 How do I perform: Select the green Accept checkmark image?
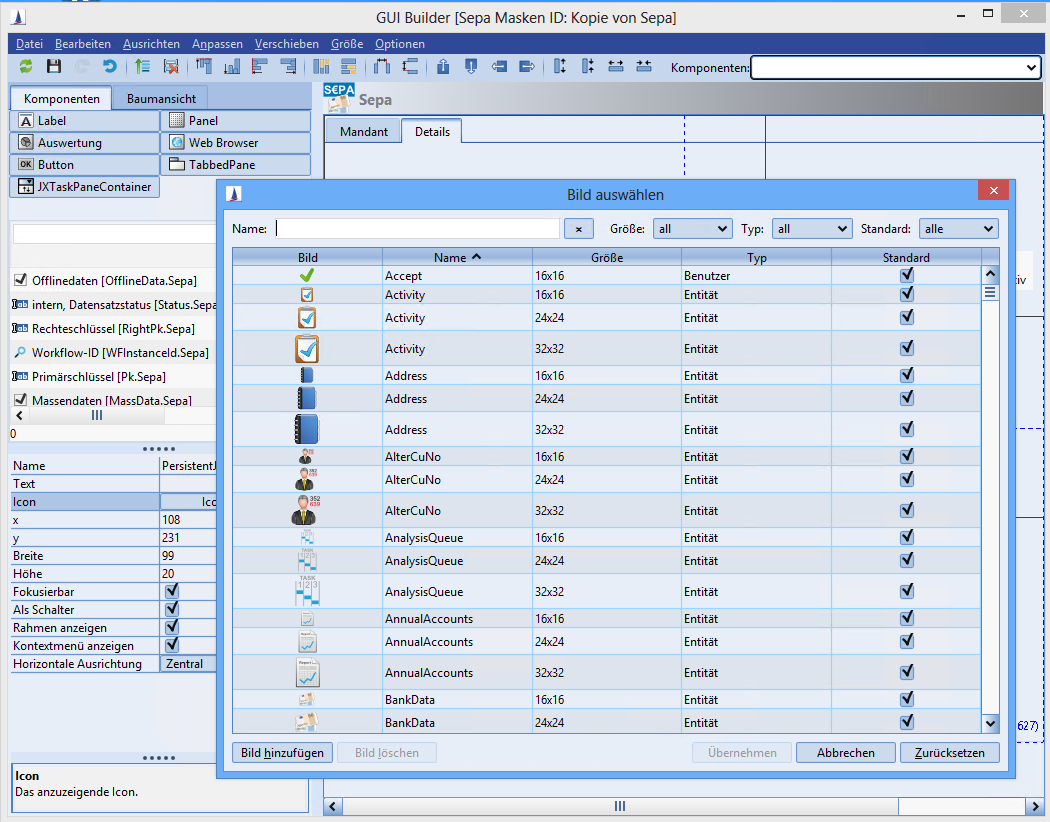(x=307, y=275)
